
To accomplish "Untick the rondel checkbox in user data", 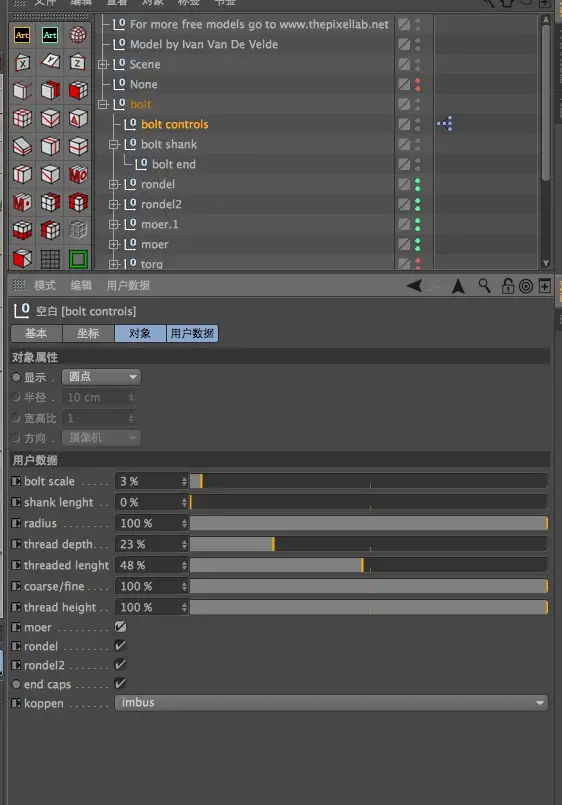I will click(121, 646).
